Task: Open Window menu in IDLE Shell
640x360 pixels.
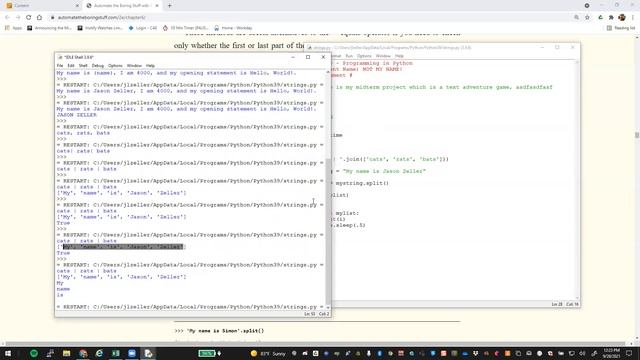Action: pos(134,66)
